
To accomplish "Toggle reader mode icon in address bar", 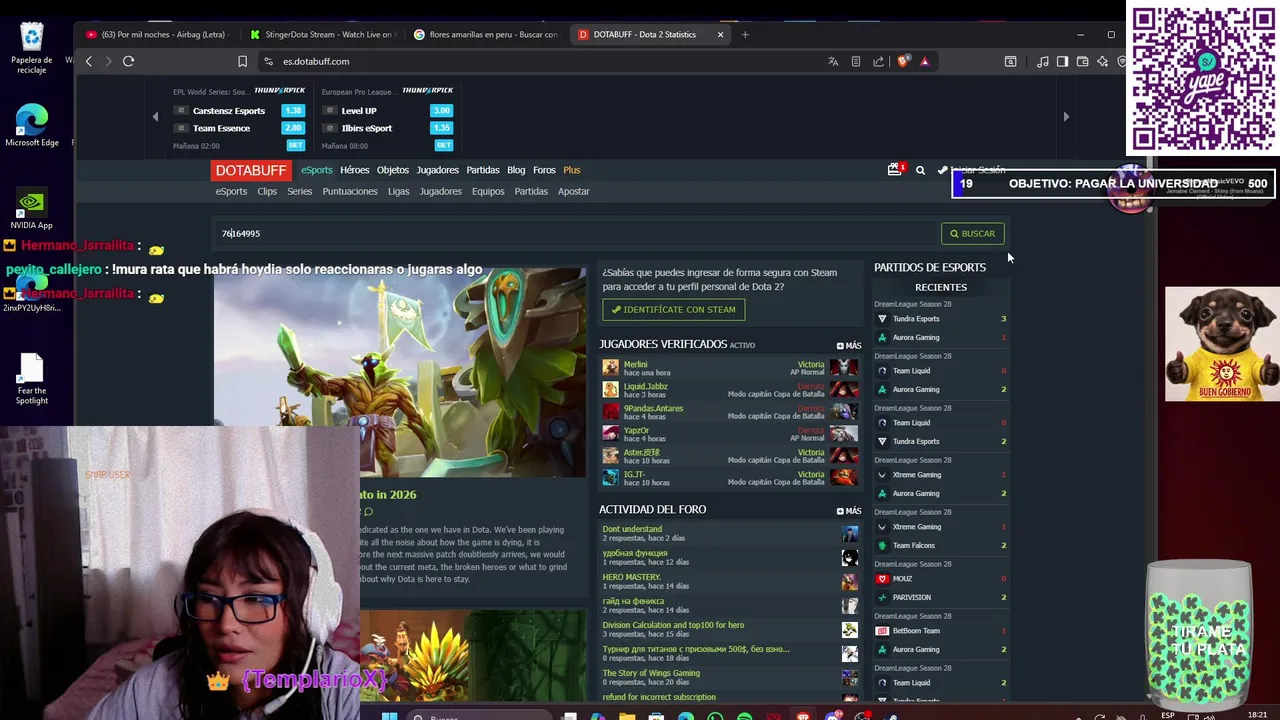I will [x=856, y=61].
